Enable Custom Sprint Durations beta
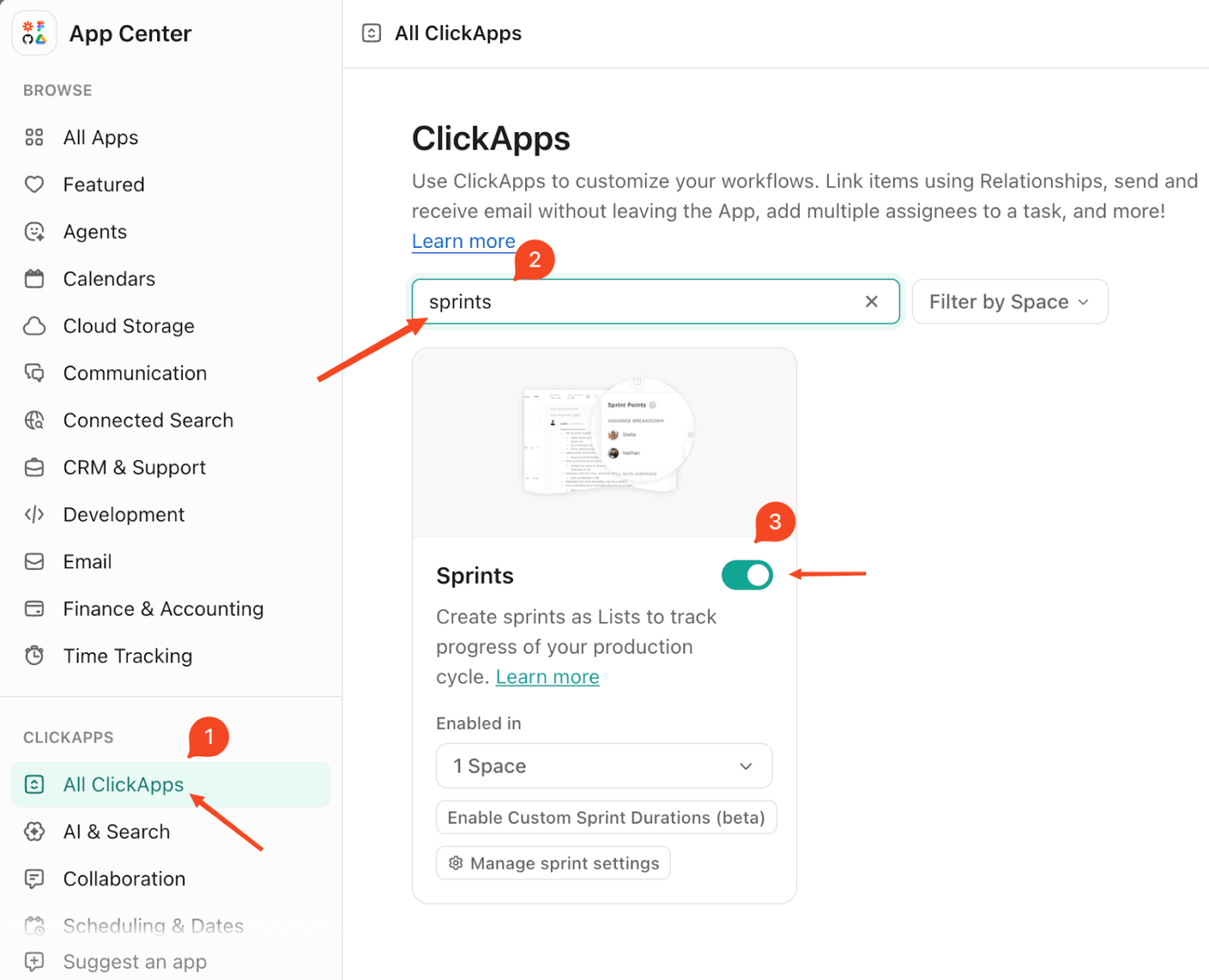This screenshot has height=980, width=1209. [605, 818]
